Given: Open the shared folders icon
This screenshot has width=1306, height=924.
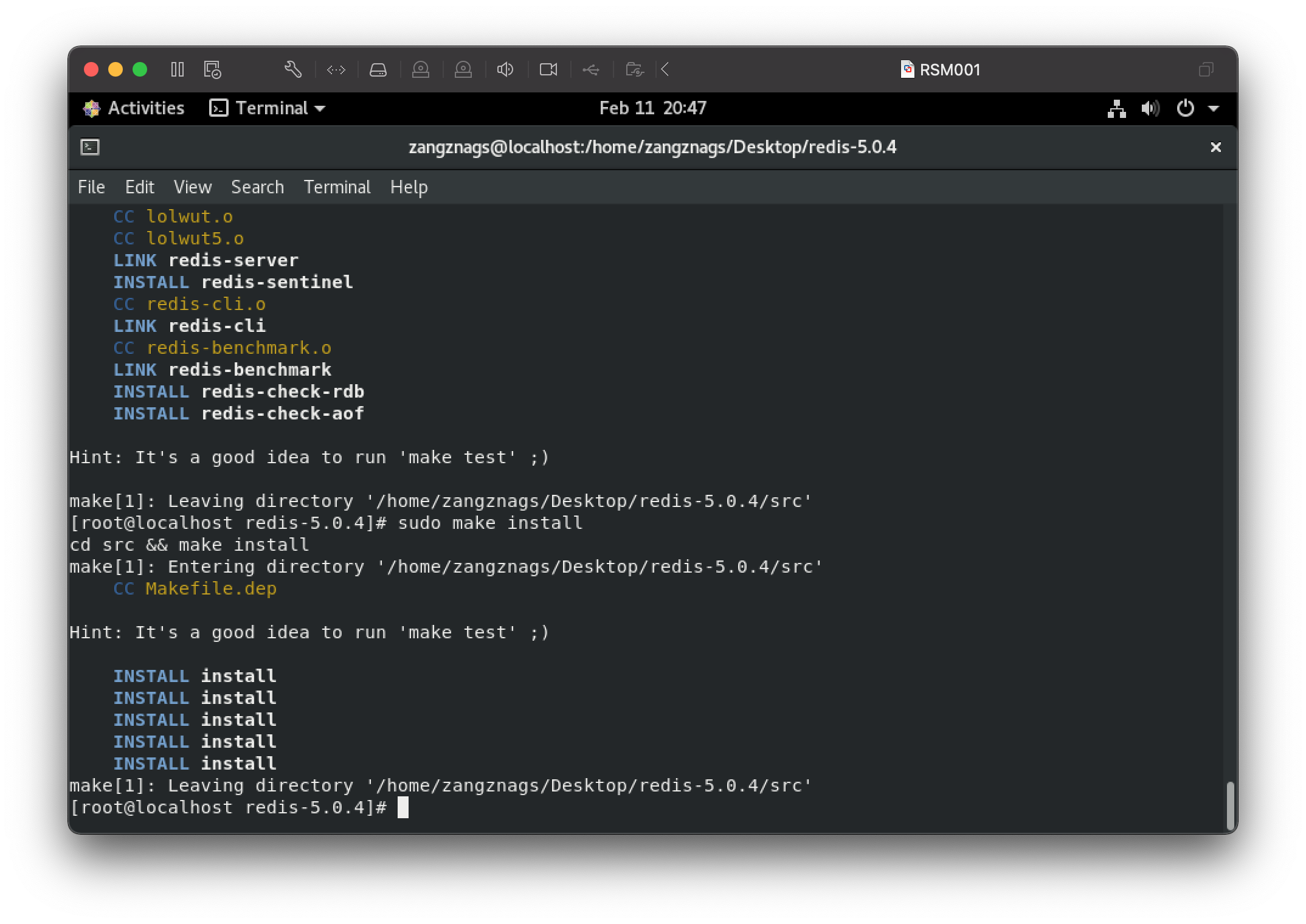Looking at the screenshot, I should click(634, 70).
